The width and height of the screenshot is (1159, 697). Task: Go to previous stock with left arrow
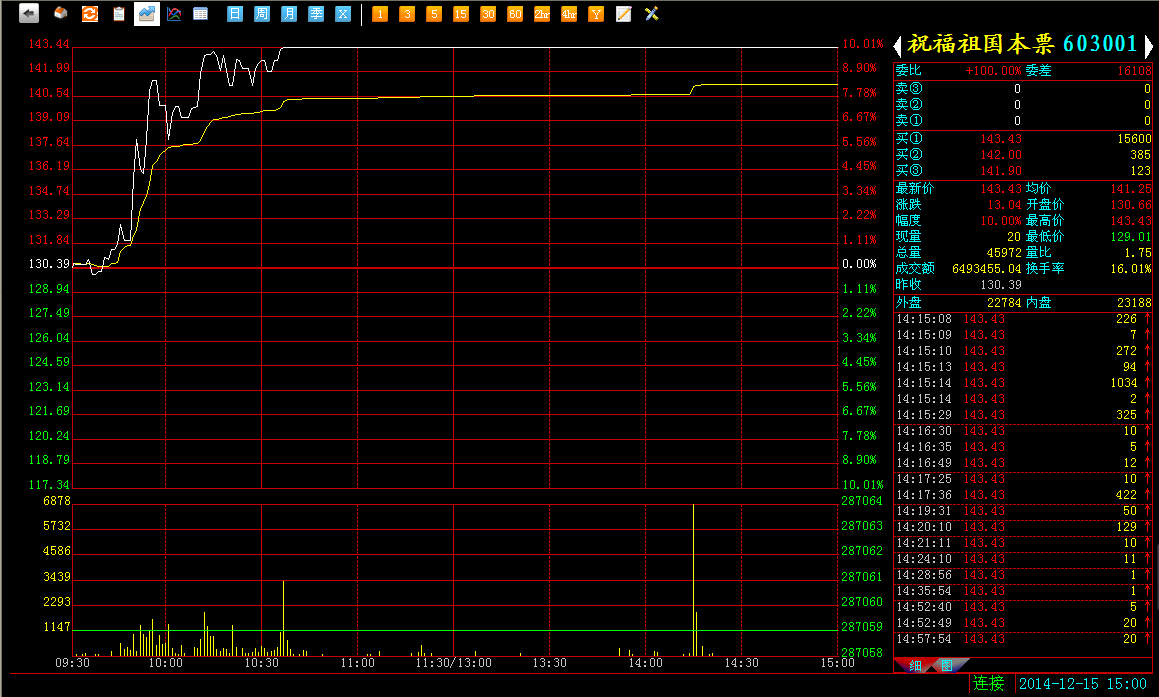(x=897, y=47)
